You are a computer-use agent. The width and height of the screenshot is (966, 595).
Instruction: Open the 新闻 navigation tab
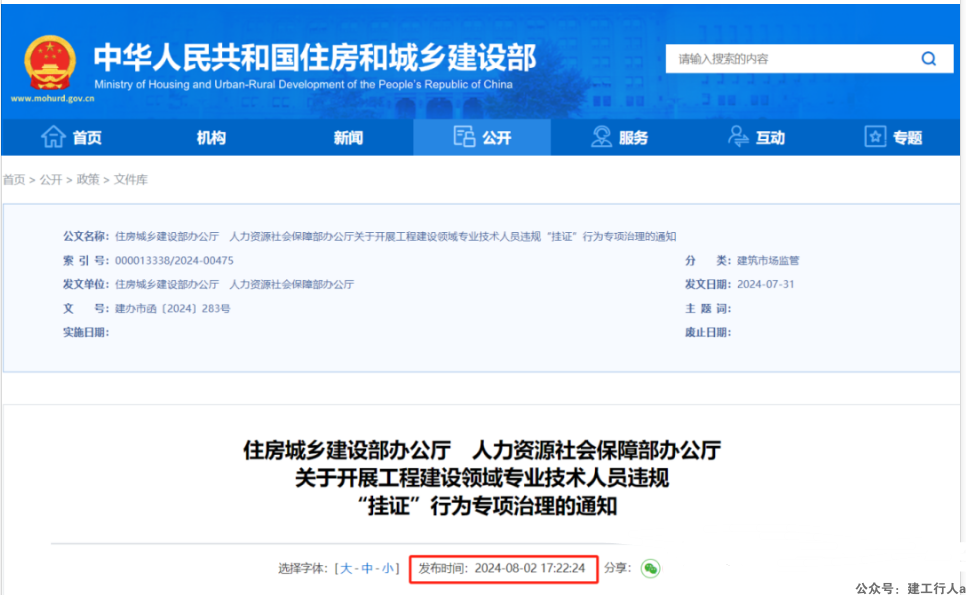pos(348,137)
